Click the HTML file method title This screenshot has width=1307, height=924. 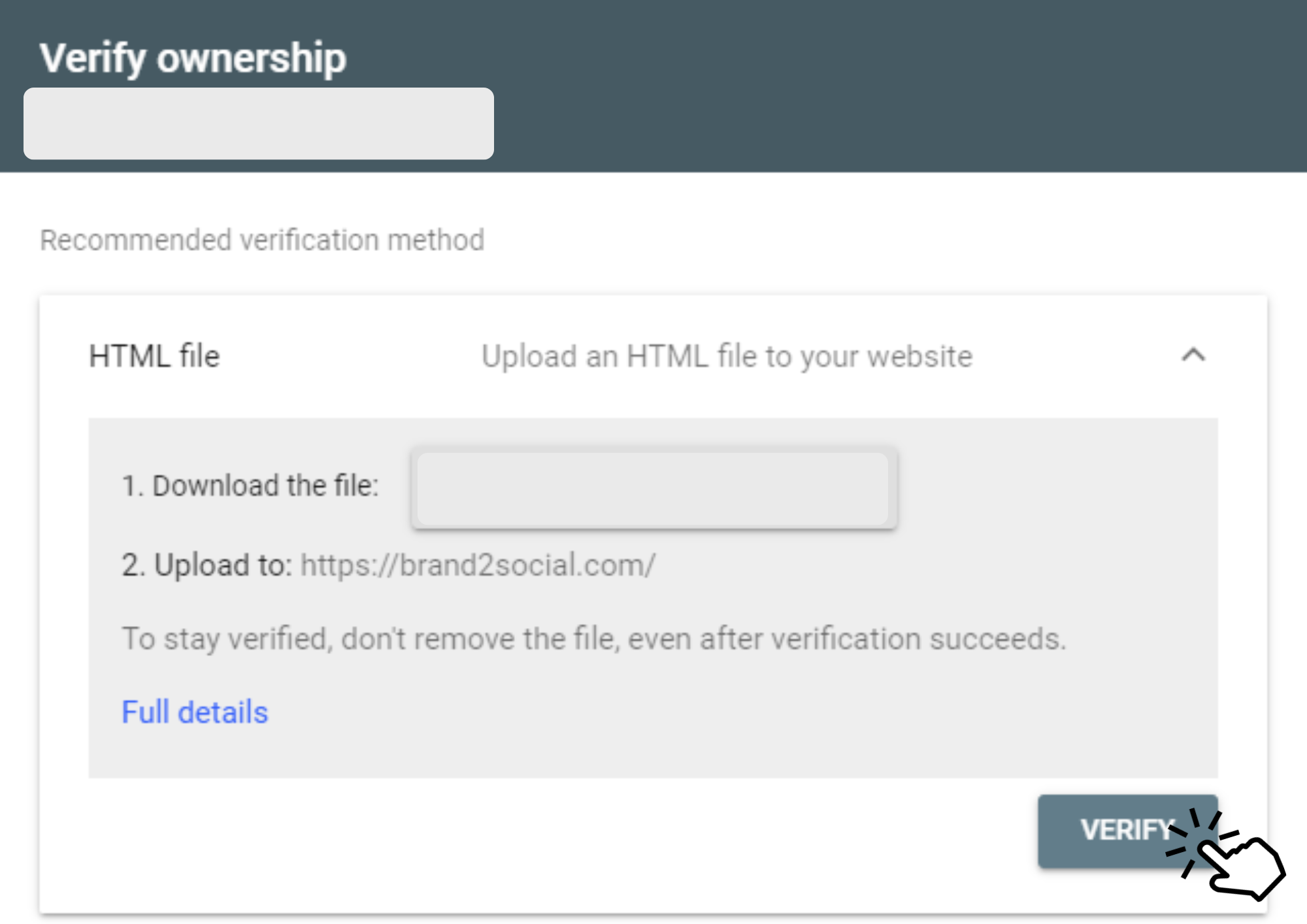coord(154,356)
